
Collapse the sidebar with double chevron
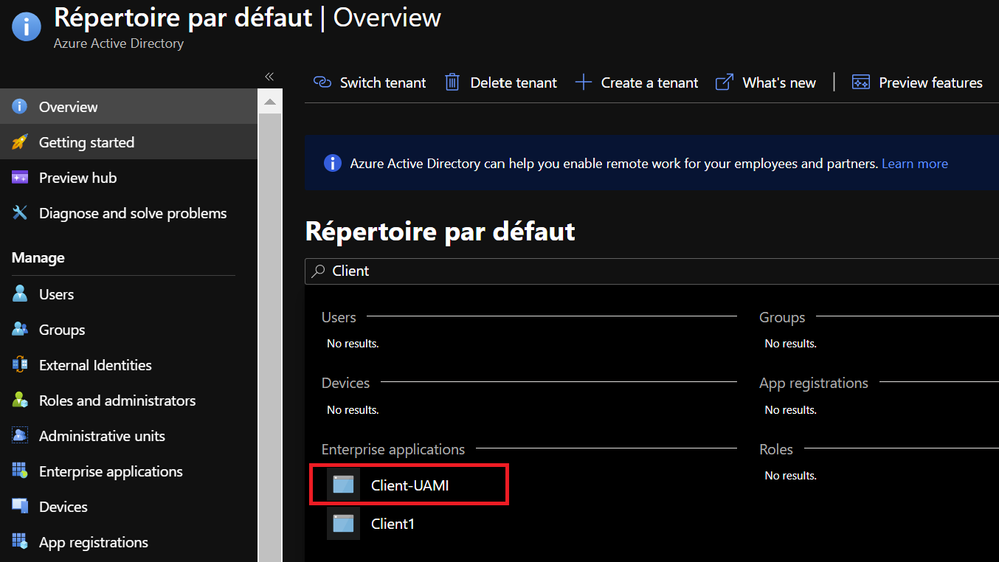270,76
